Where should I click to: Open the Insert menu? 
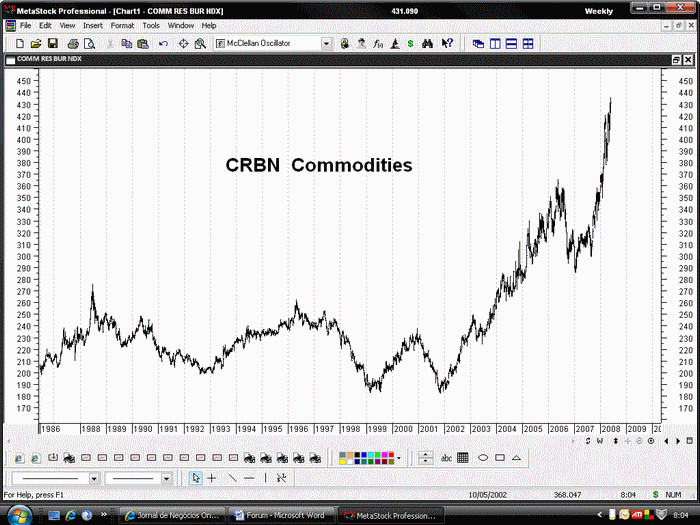(x=93, y=26)
